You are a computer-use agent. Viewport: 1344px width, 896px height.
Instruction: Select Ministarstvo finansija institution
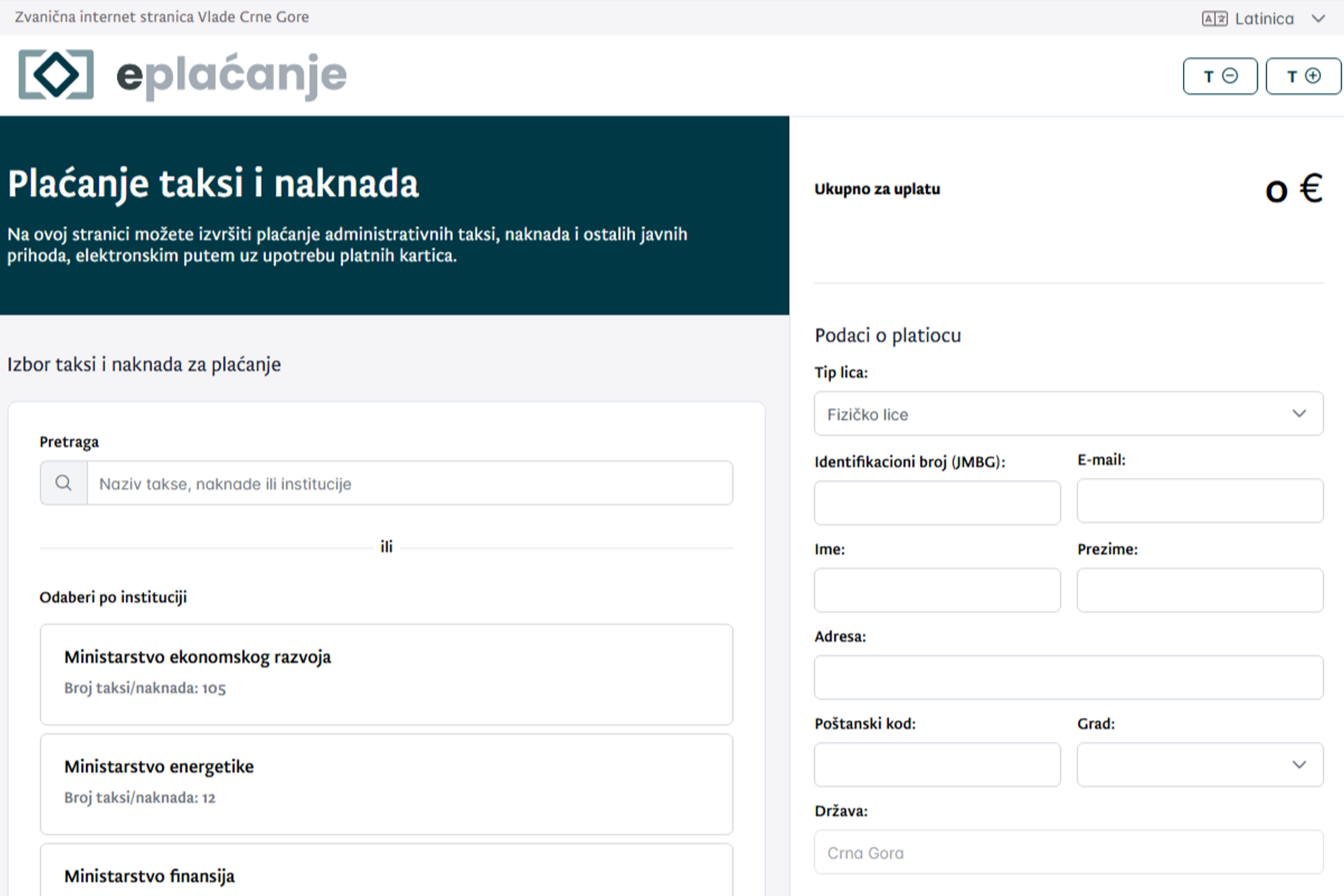point(385,875)
